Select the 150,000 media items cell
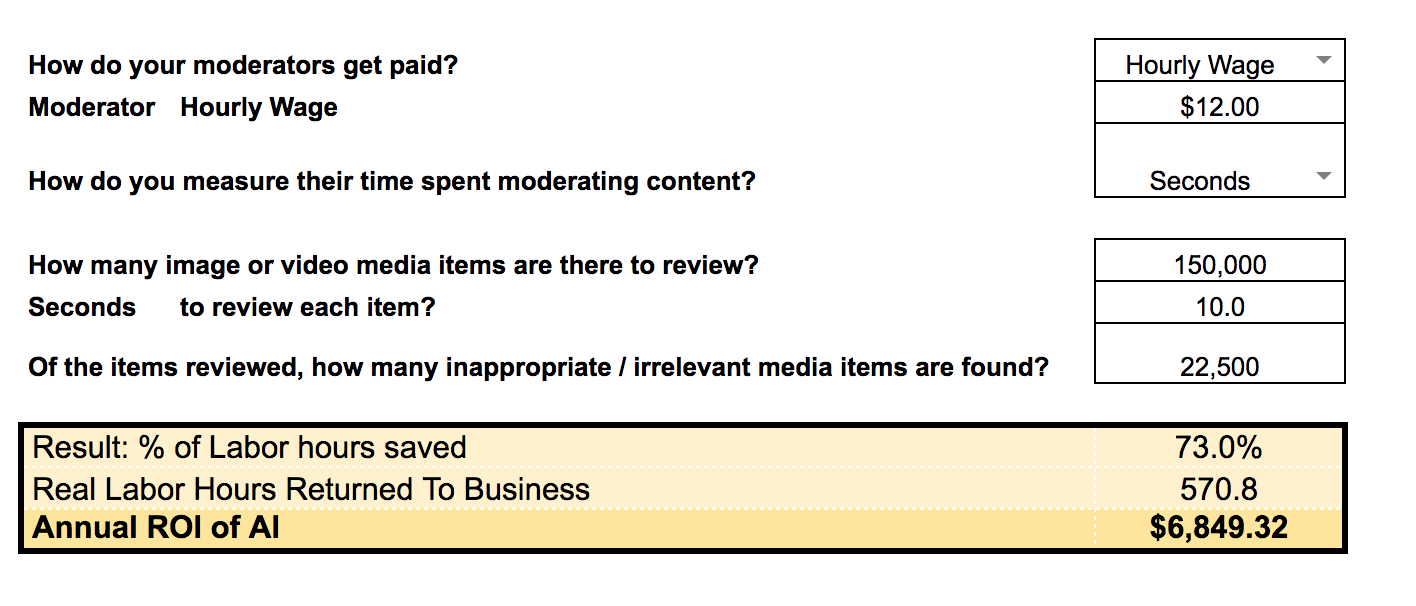 coord(1219,265)
